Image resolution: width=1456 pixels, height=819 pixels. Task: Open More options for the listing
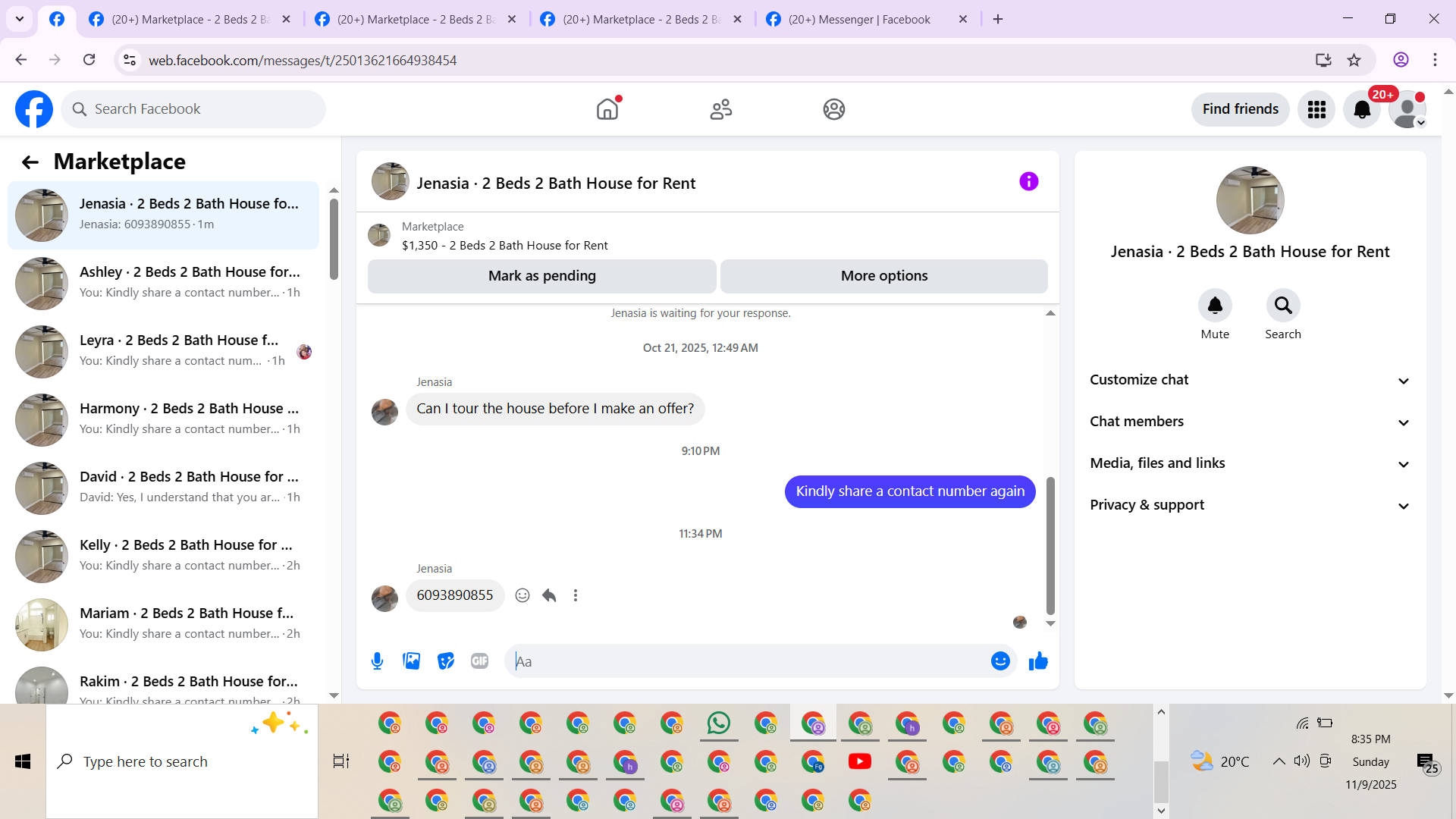click(884, 276)
